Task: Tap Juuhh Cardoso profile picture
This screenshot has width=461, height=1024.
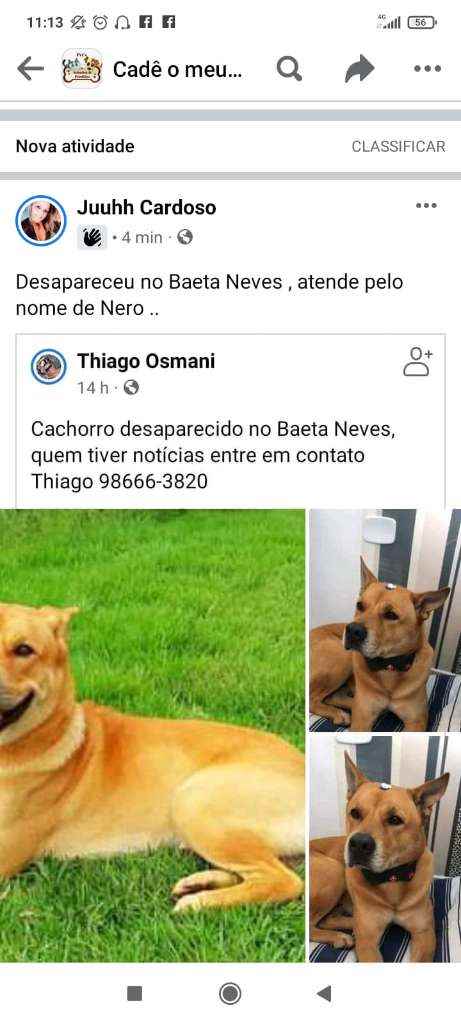Action: click(41, 221)
